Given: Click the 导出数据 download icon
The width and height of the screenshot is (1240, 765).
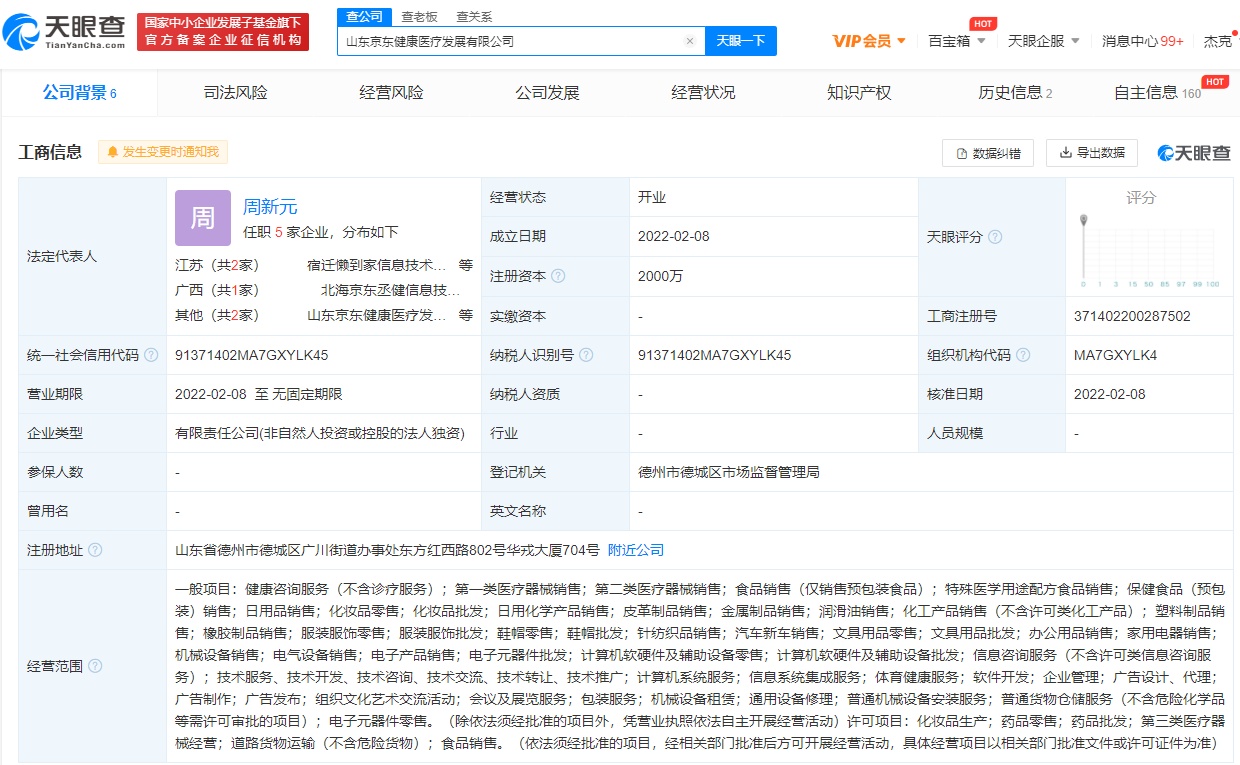Looking at the screenshot, I should pos(1066,153).
